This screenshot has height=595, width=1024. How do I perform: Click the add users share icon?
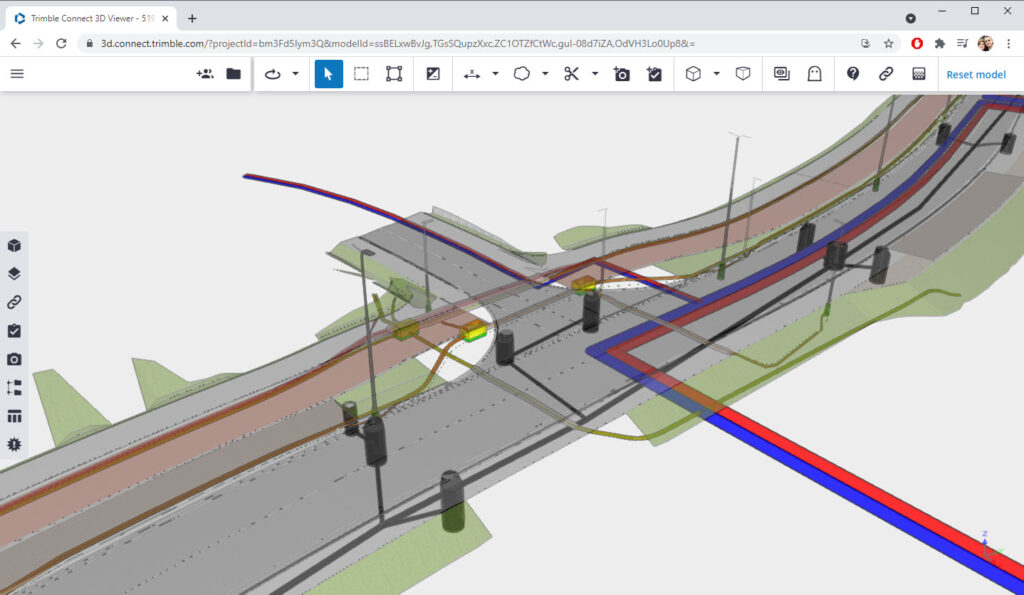click(x=205, y=74)
